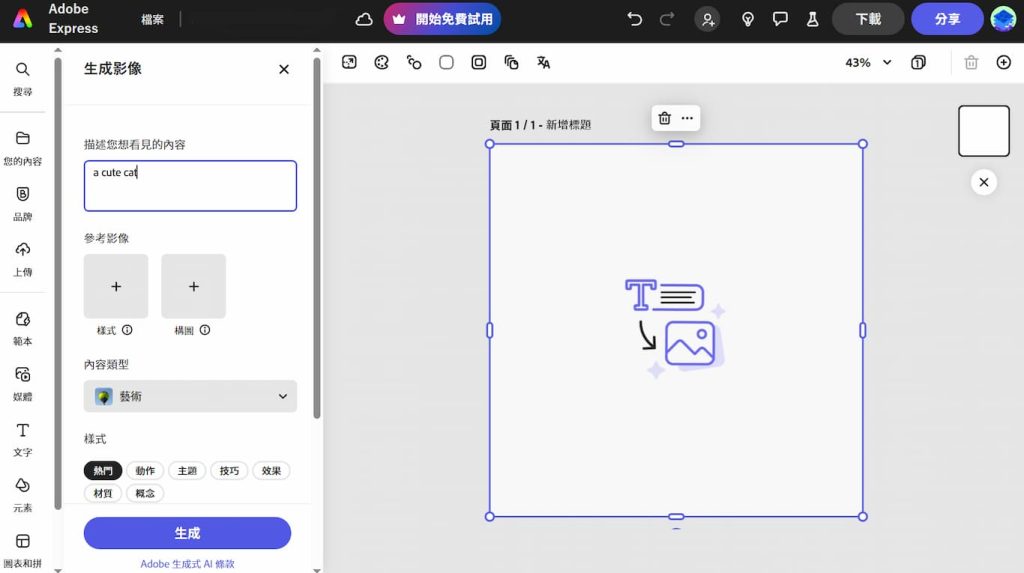Add a style reference image

click(x=116, y=286)
